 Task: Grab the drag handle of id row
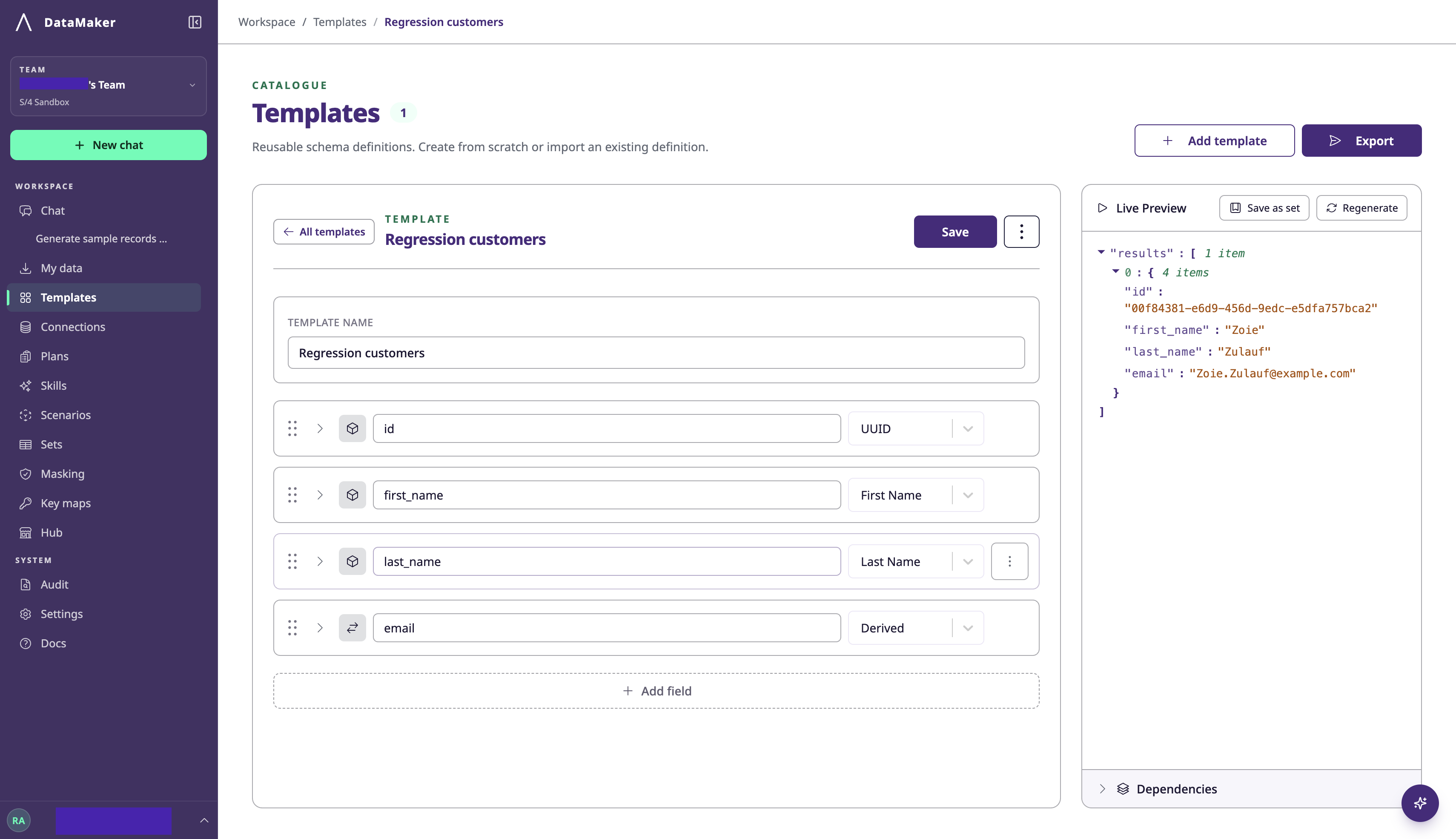pyautogui.click(x=292, y=428)
